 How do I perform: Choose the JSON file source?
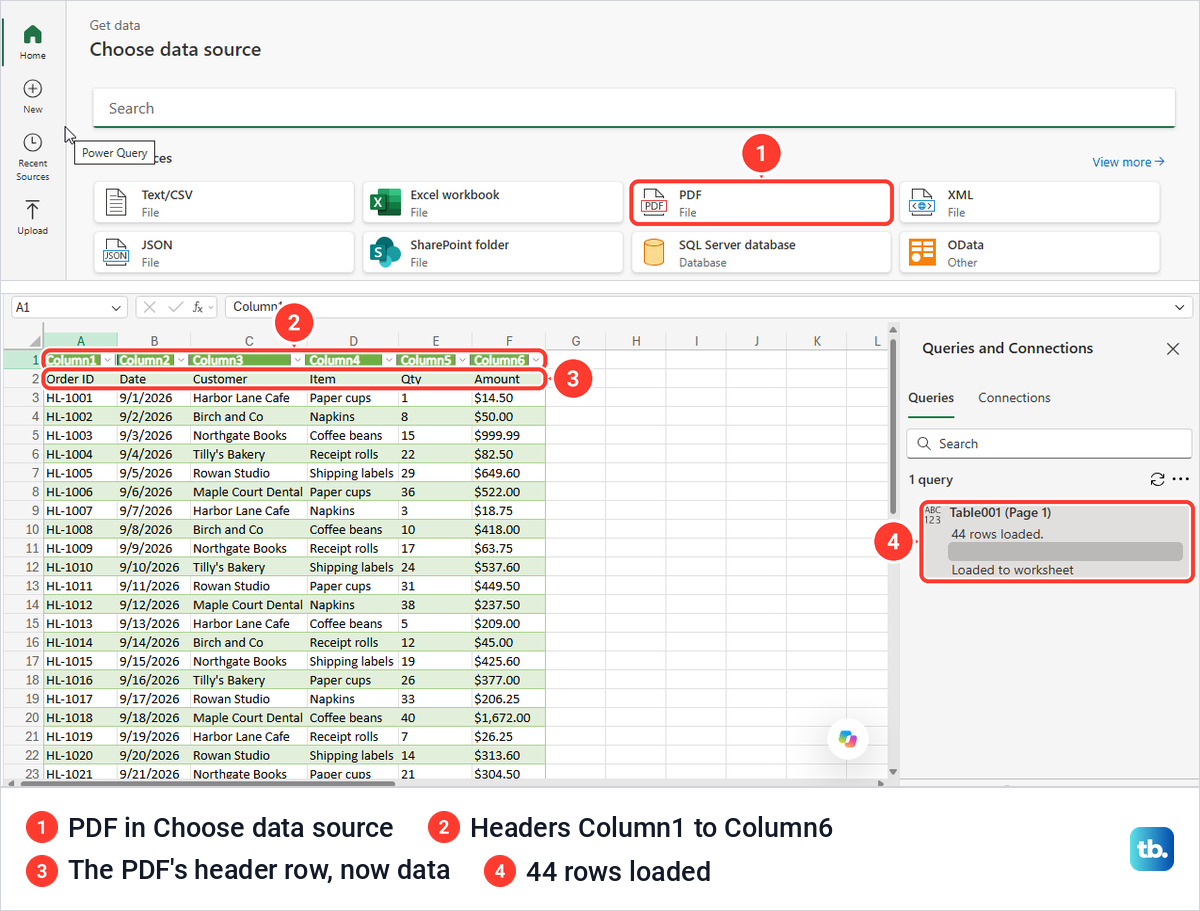[x=224, y=252]
